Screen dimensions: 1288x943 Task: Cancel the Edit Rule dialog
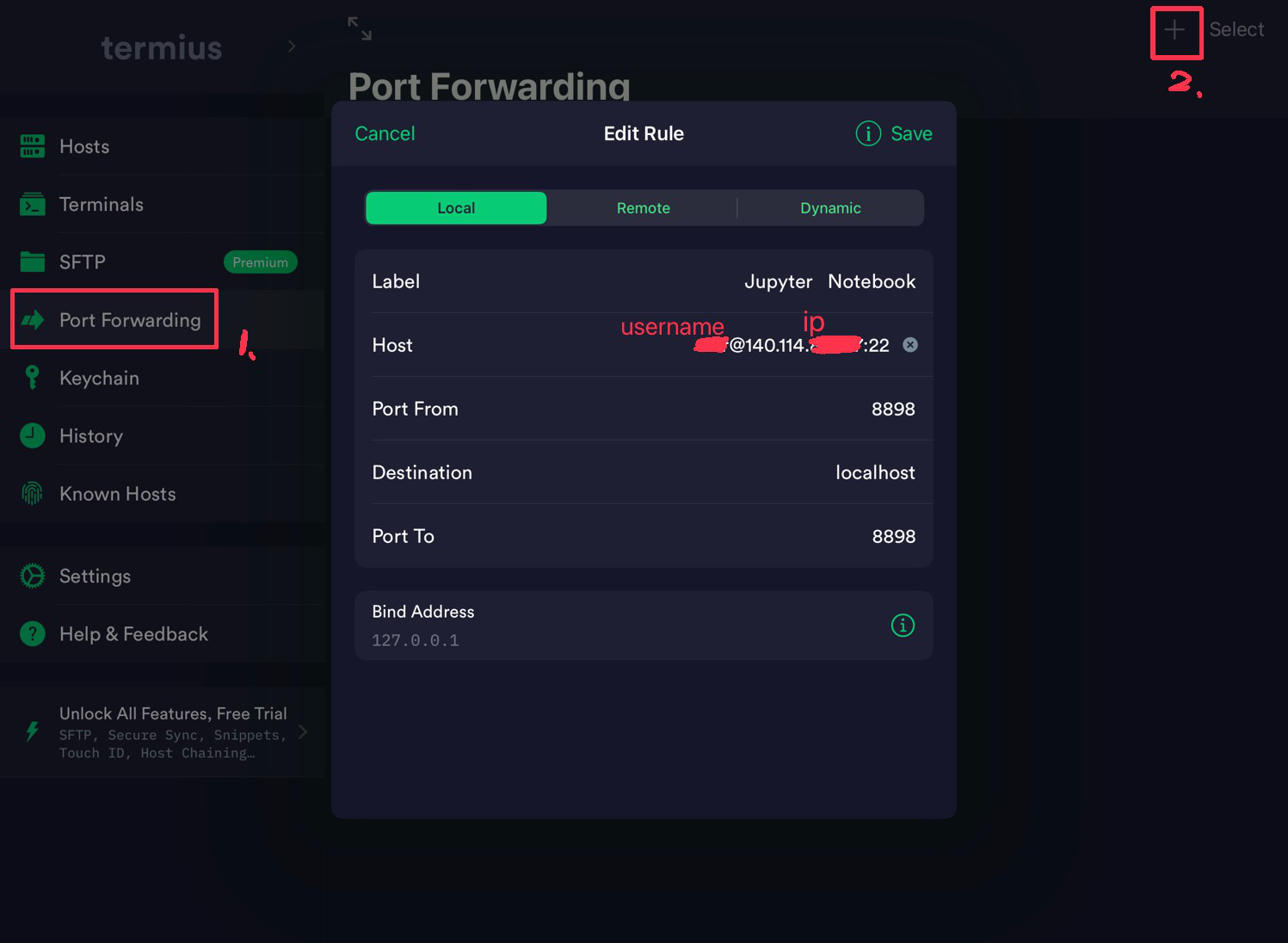click(385, 133)
